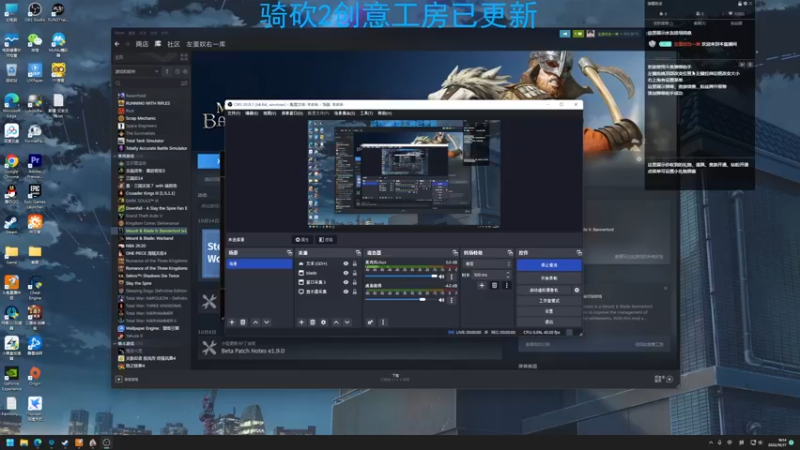The image size is (800, 450).
Task: Open OBS File menu
Action: 234,113
